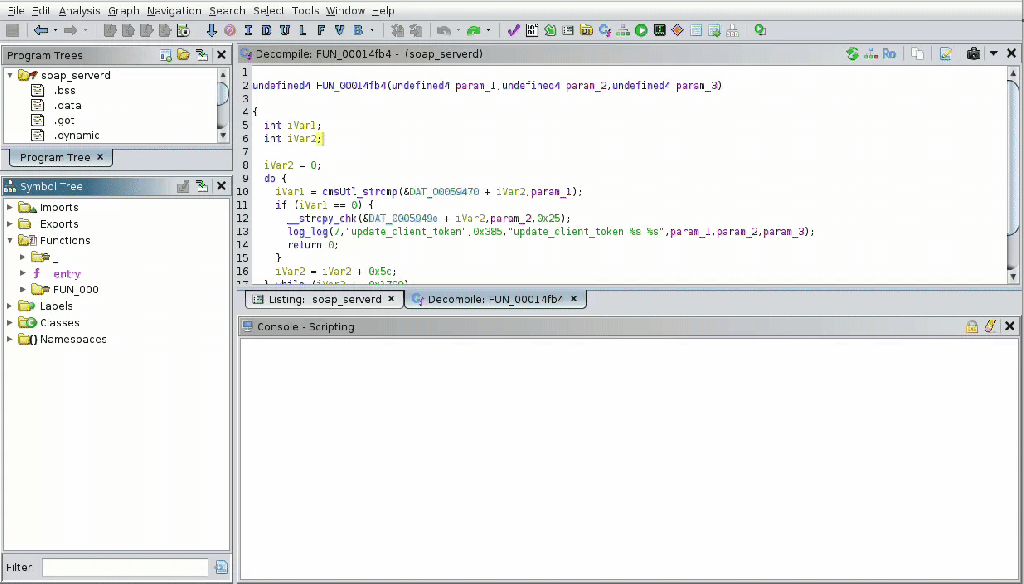Click Next Bookmark 'B' navigation icon
Viewport: 1024px width, 584px height.
pos(358,30)
